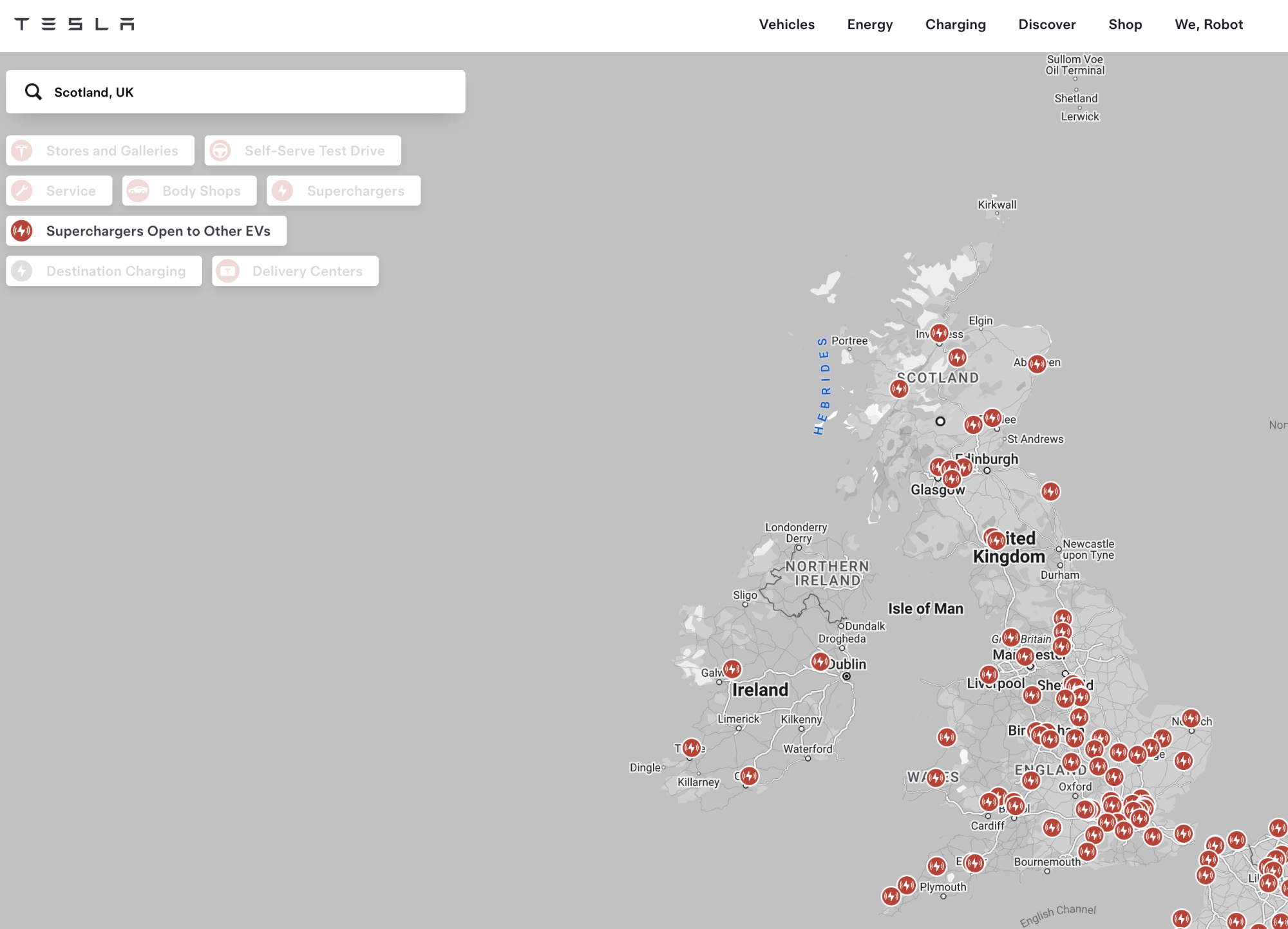Viewport: 1288px width, 929px height.
Task: Select the Dundee supercharger pin
Action: (x=992, y=418)
